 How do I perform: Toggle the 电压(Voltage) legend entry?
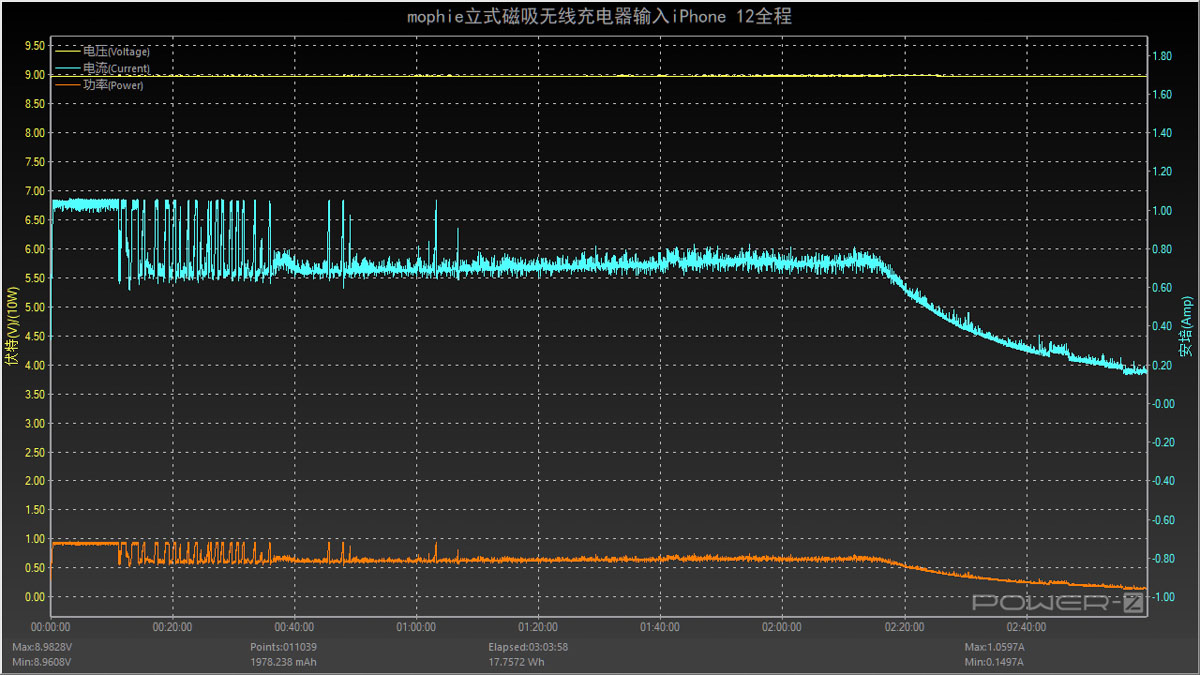[116, 51]
